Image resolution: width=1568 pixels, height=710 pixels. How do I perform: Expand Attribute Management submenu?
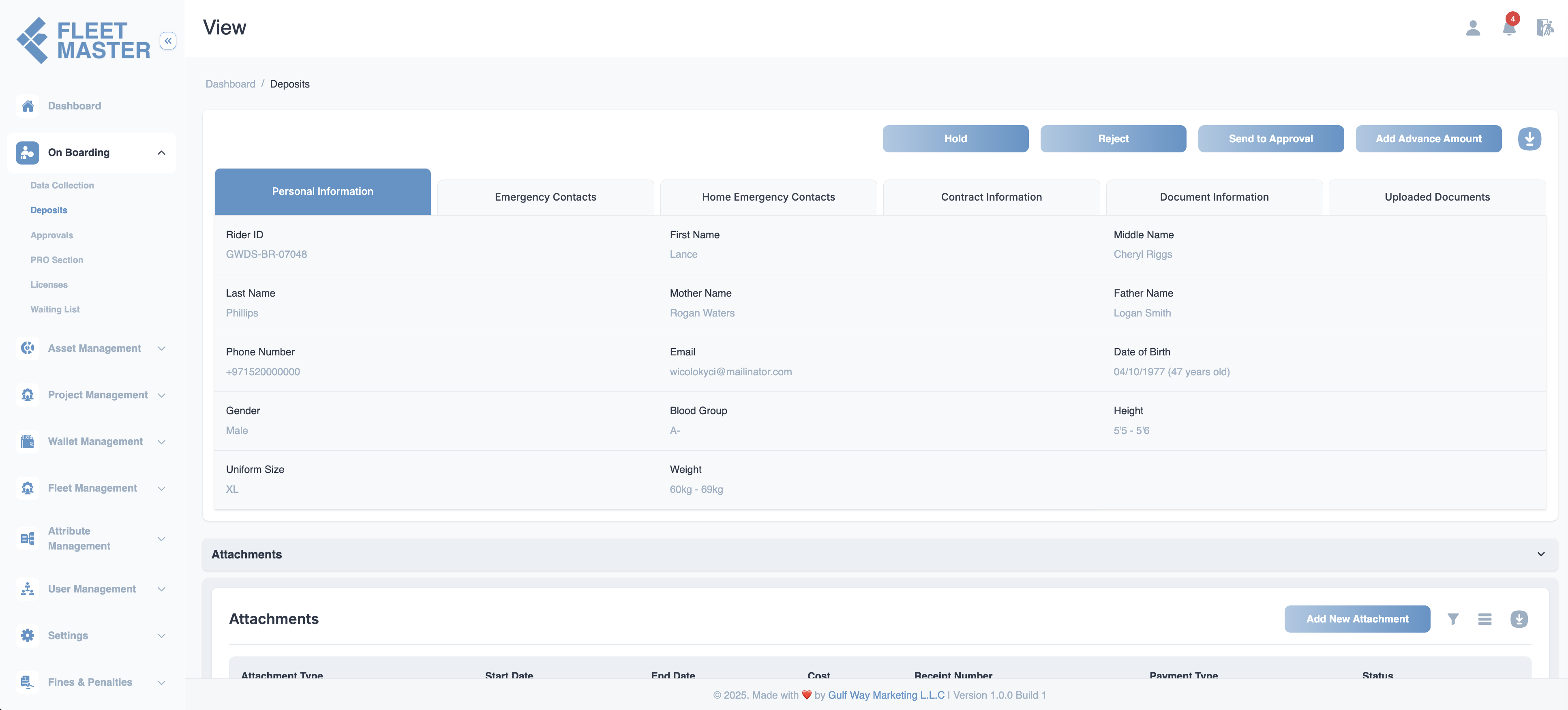(161, 539)
